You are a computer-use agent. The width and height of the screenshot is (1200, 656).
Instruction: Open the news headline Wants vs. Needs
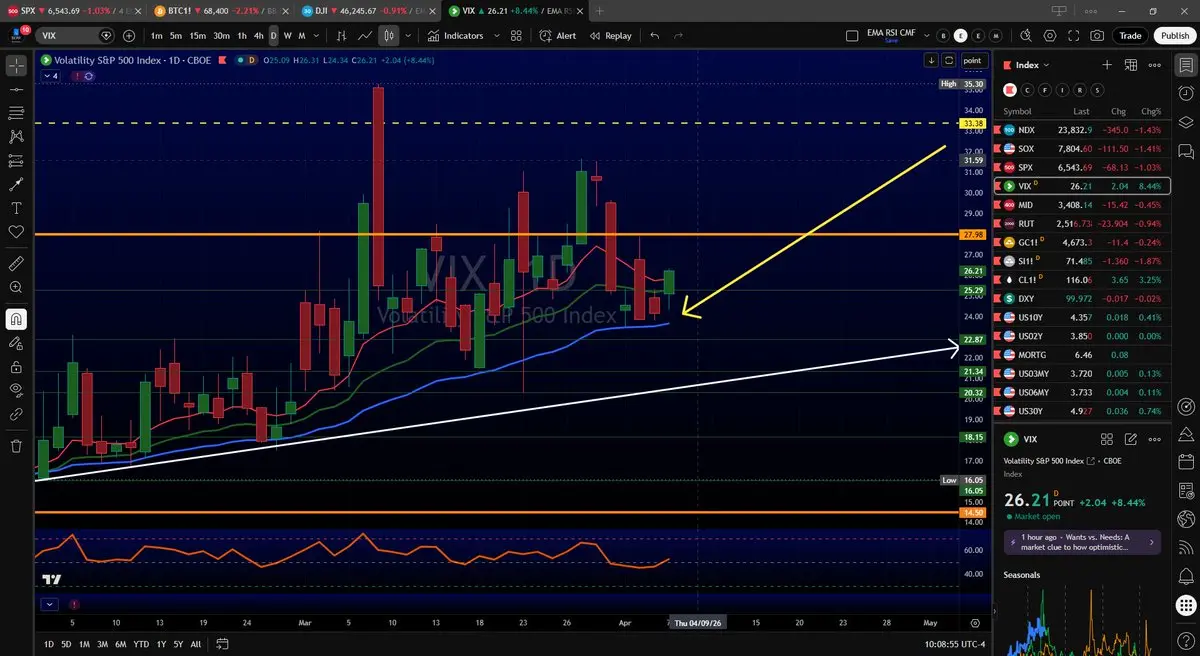point(1082,542)
